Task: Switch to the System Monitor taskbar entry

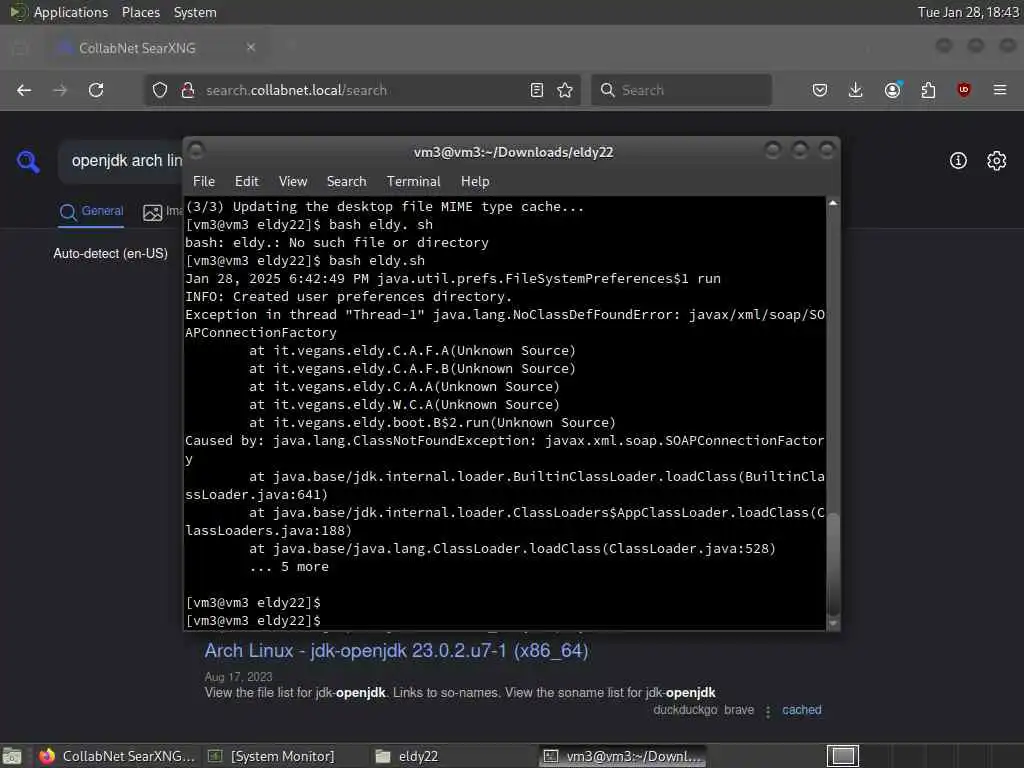Action: pyautogui.click(x=271, y=756)
